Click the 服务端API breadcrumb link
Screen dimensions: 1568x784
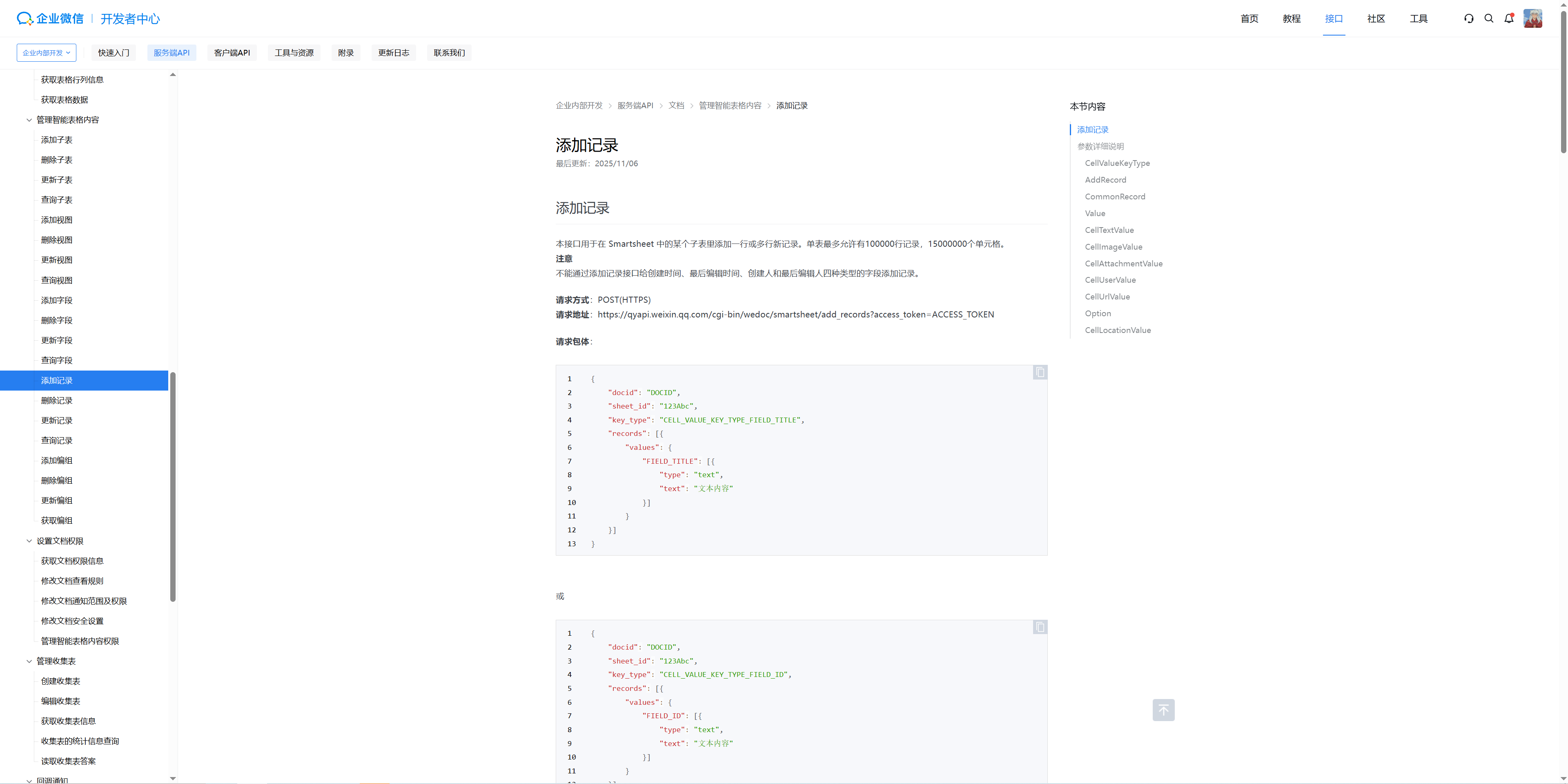(x=635, y=105)
